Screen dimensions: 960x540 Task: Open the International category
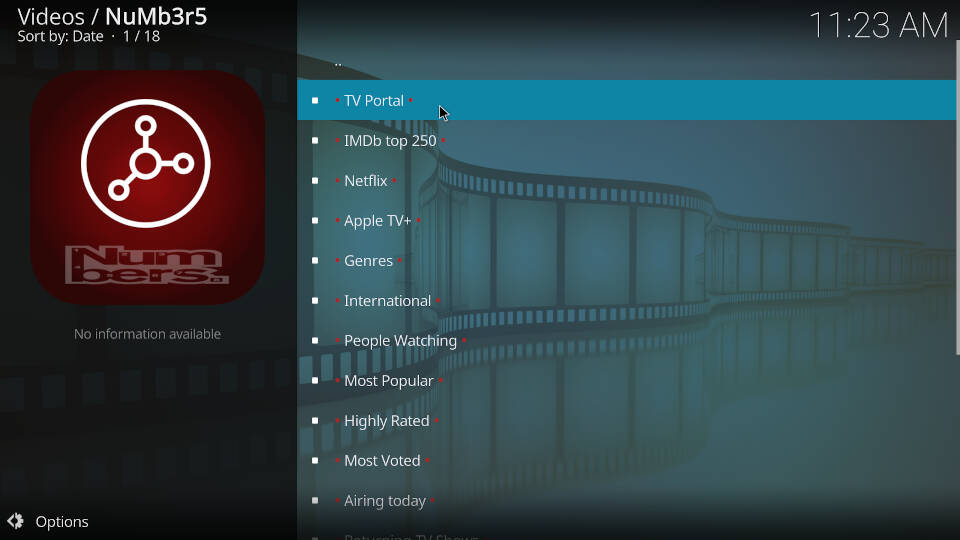(626, 301)
